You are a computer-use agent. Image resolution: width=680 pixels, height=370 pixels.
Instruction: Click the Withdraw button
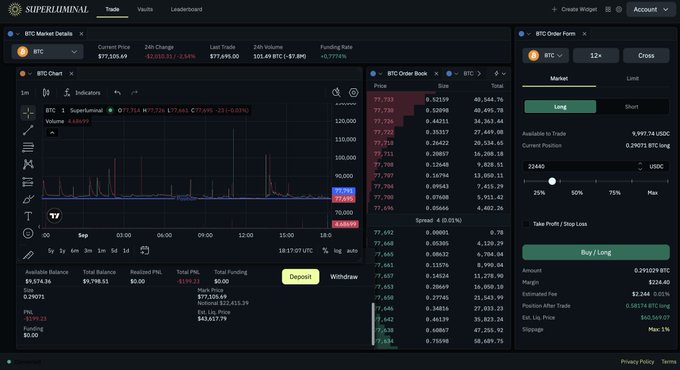[344, 277]
